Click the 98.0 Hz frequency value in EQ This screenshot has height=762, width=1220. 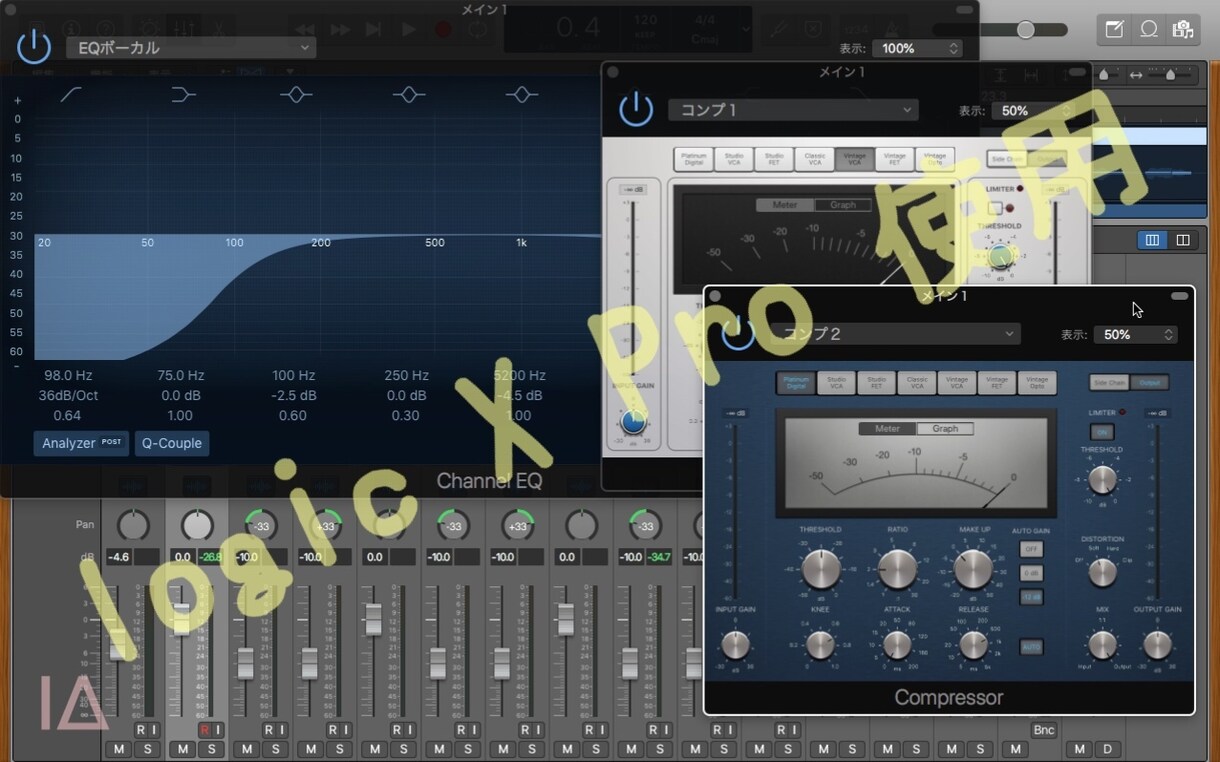point(68,376)
